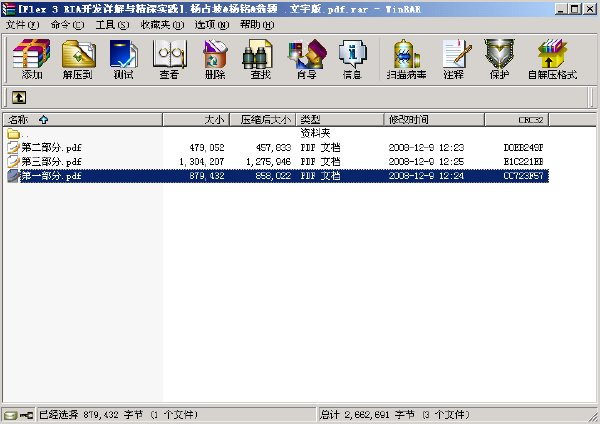Show archive 信息 (Info)
The height and width of the screenshot is (424, 600).
tap(352, 59)
